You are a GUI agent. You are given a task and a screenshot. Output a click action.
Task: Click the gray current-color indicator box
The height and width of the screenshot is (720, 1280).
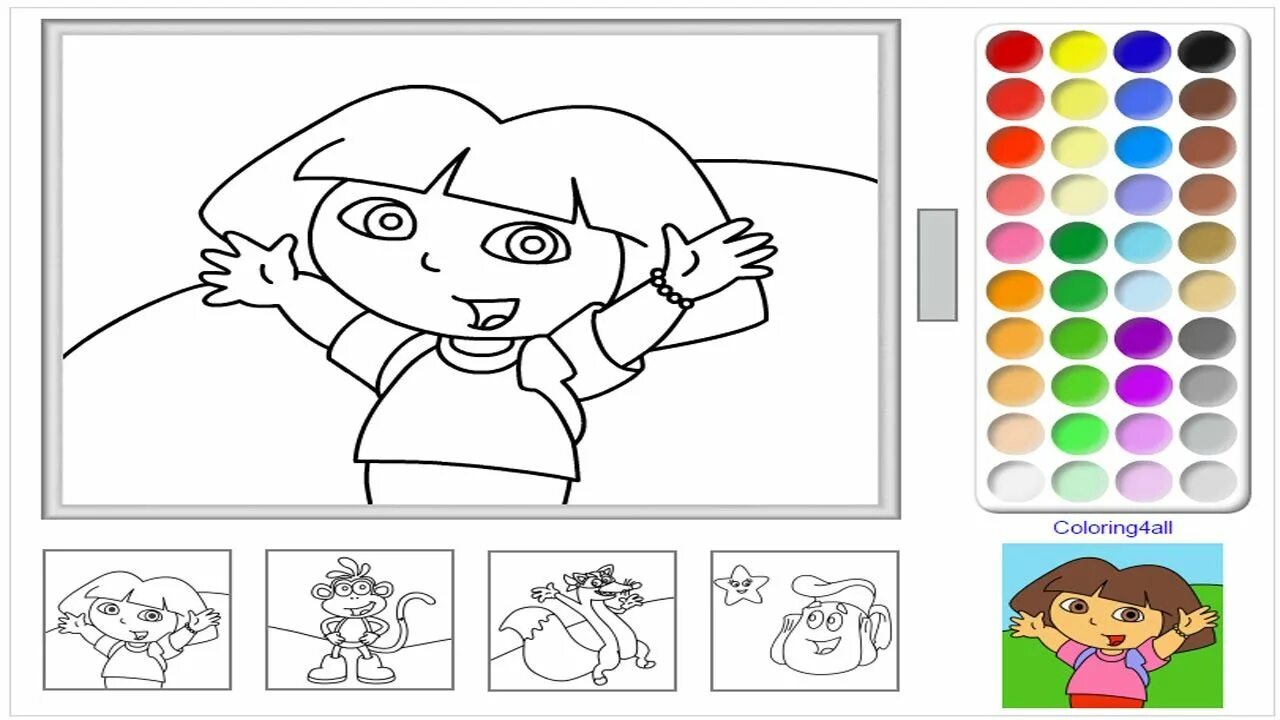[937, 265]
